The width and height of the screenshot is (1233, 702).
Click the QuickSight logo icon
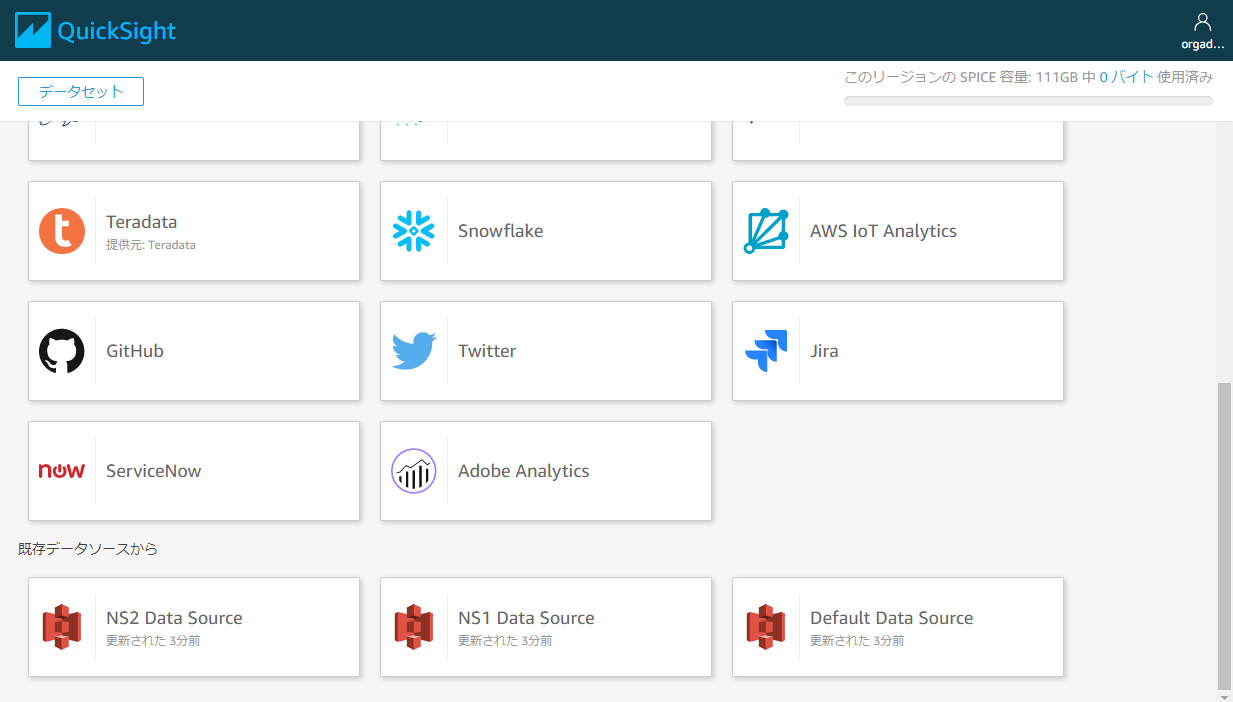tap(32, 30)
